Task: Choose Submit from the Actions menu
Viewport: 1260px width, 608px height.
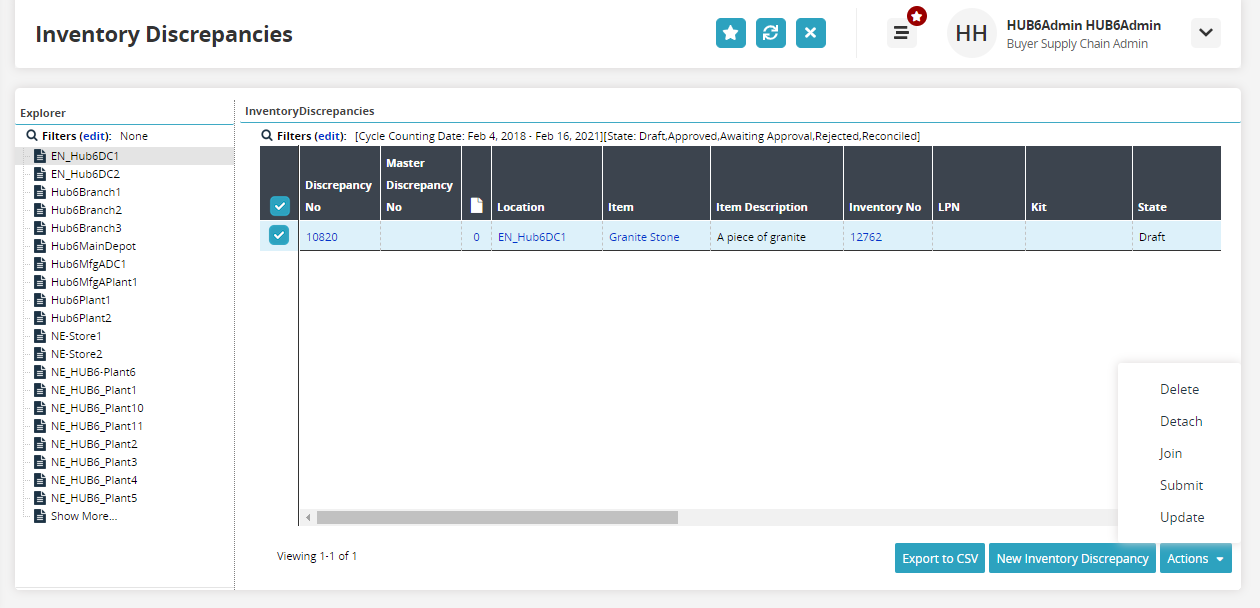Action: tap(1180, 485)
